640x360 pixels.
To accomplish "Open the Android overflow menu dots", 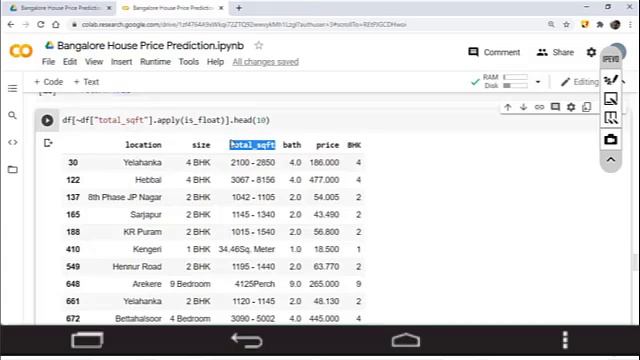I will pyautogui.click(x=565, y=340).
